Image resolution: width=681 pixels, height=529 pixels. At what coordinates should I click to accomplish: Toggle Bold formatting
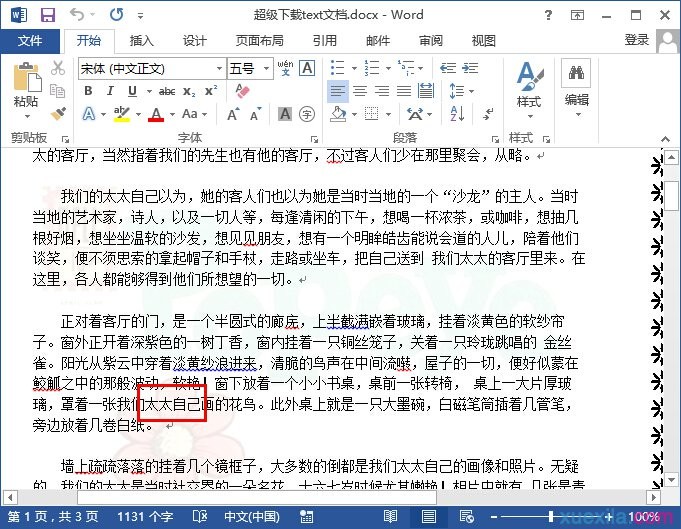[x=88, y=91]
